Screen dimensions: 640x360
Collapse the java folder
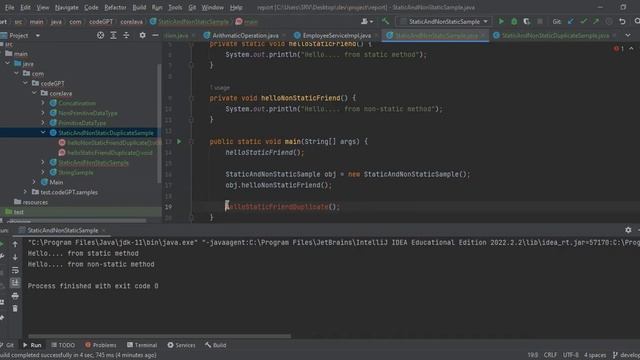tap(7, 64)
